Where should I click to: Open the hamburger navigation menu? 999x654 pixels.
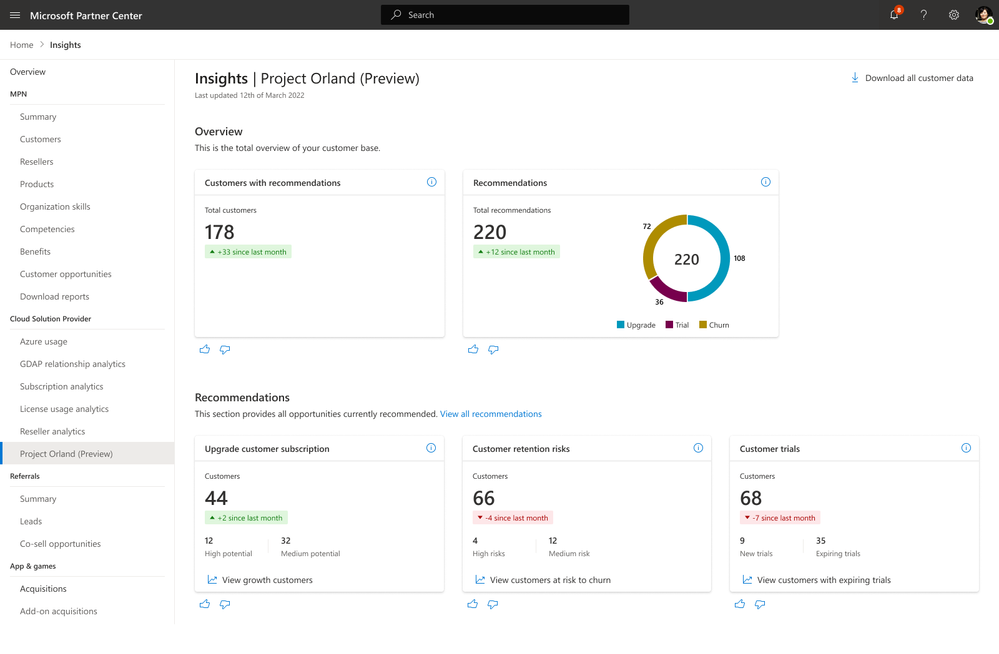[x=15, y=15]
